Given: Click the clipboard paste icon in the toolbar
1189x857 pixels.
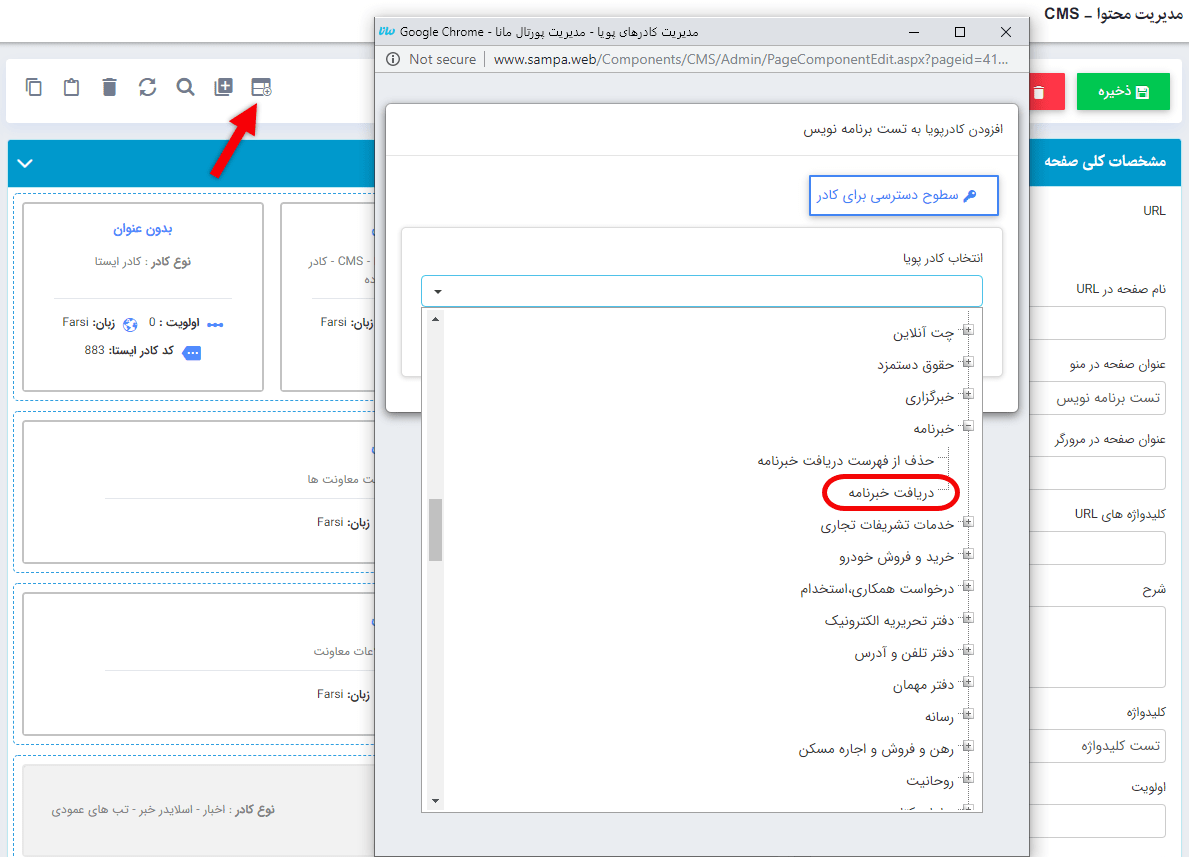Looking at the screenshot, I should [70, 87].
